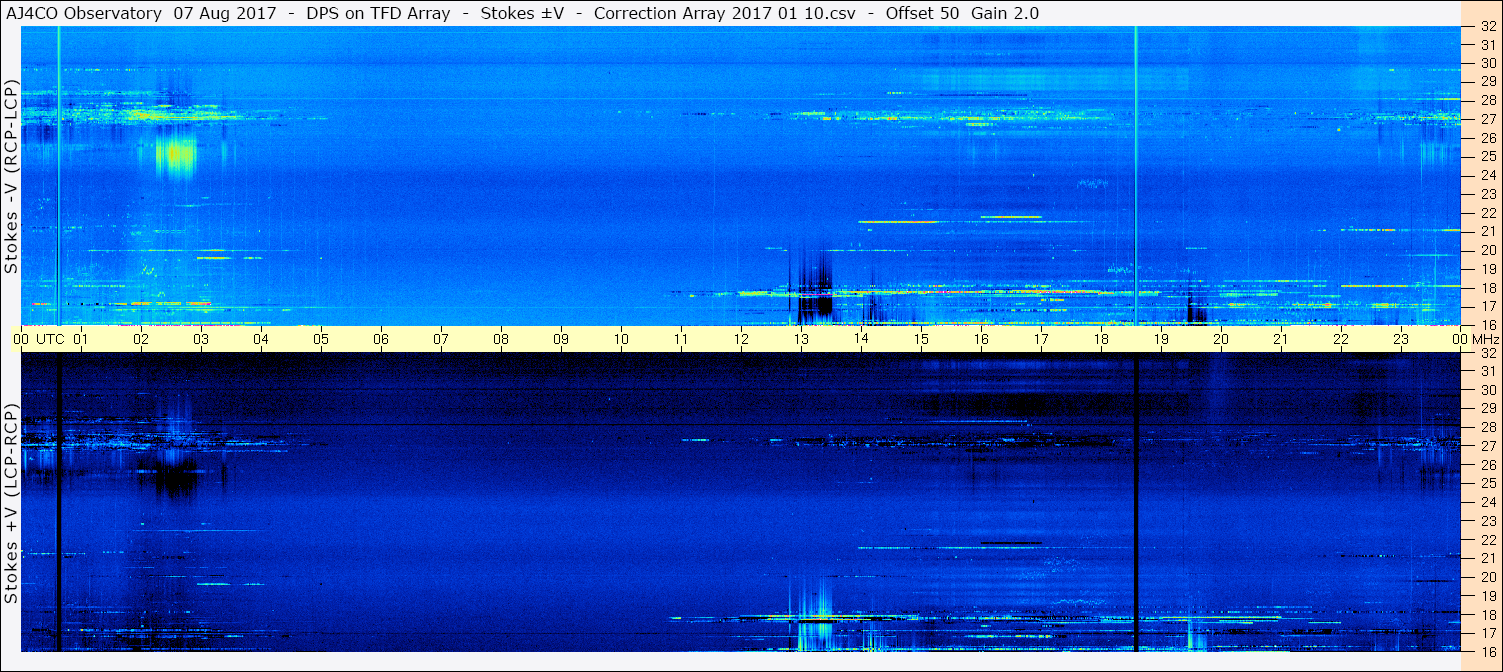This screenshot has height=672, width=1503.
Task: Select the 20 hour mark on UTC time axis
Action: [x=1221, y=339]
